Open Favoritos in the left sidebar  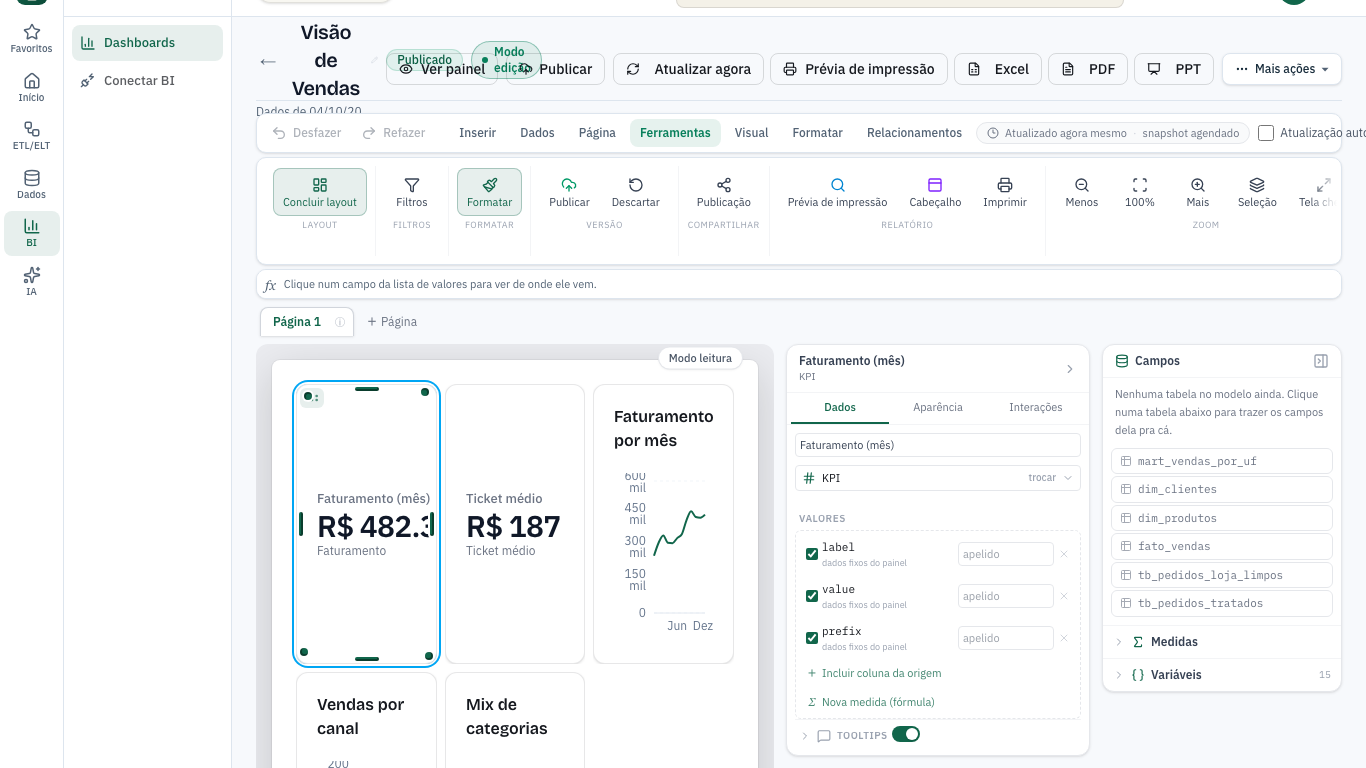[31, 39]
